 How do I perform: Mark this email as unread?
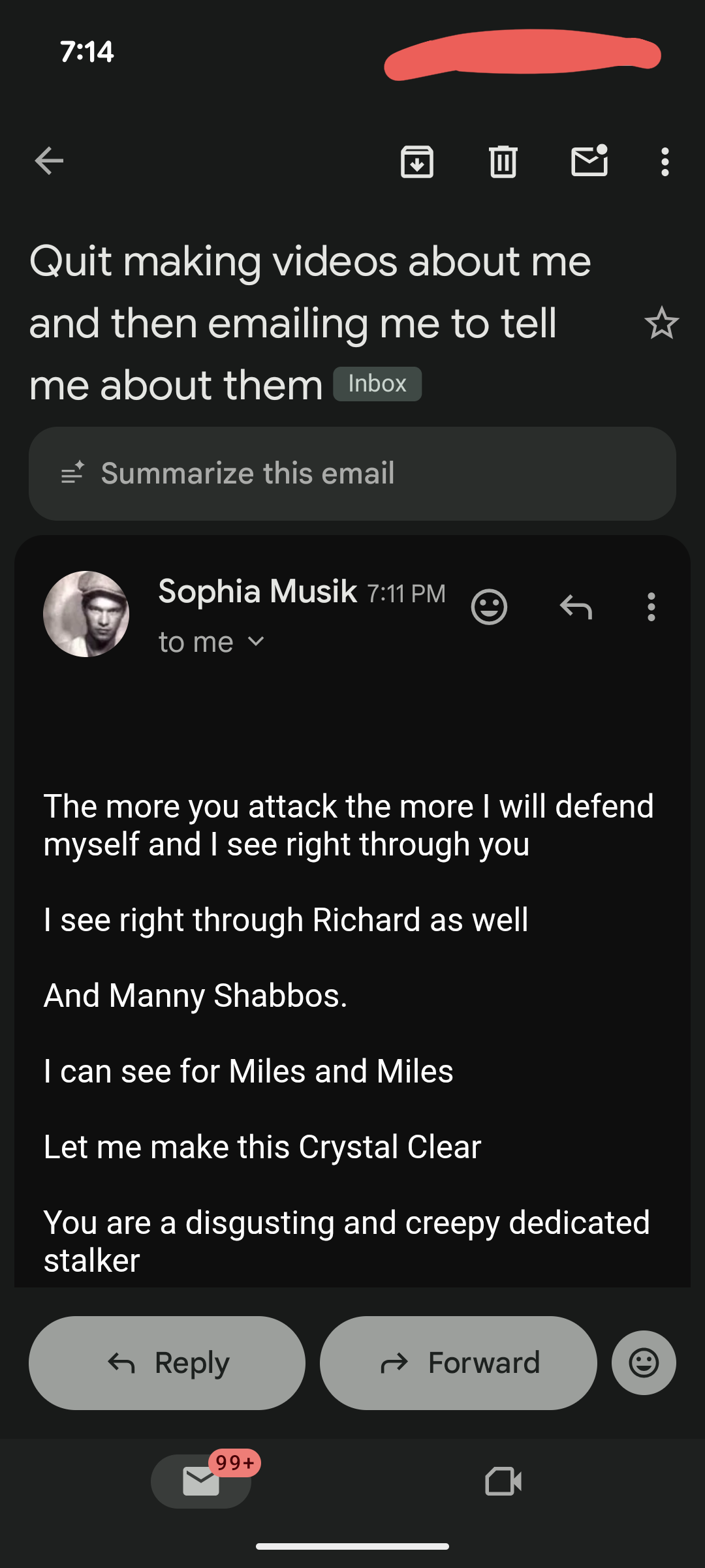click(x=589, y=161)
